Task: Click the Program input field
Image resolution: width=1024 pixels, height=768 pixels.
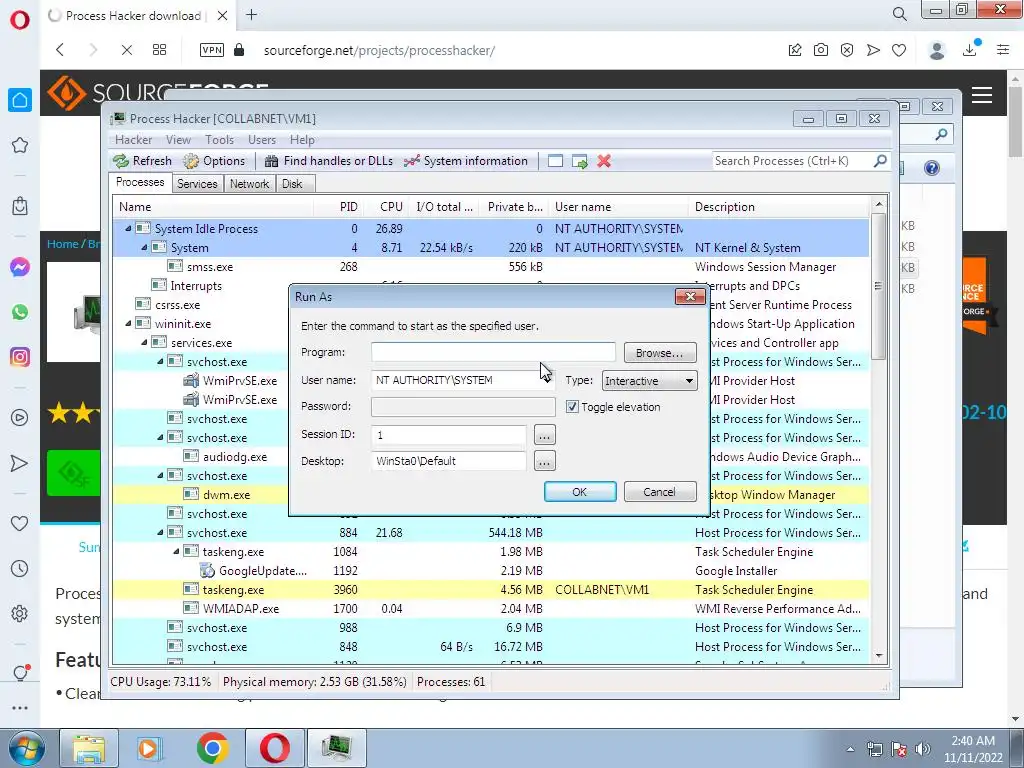Action: (x=493, y=352)
